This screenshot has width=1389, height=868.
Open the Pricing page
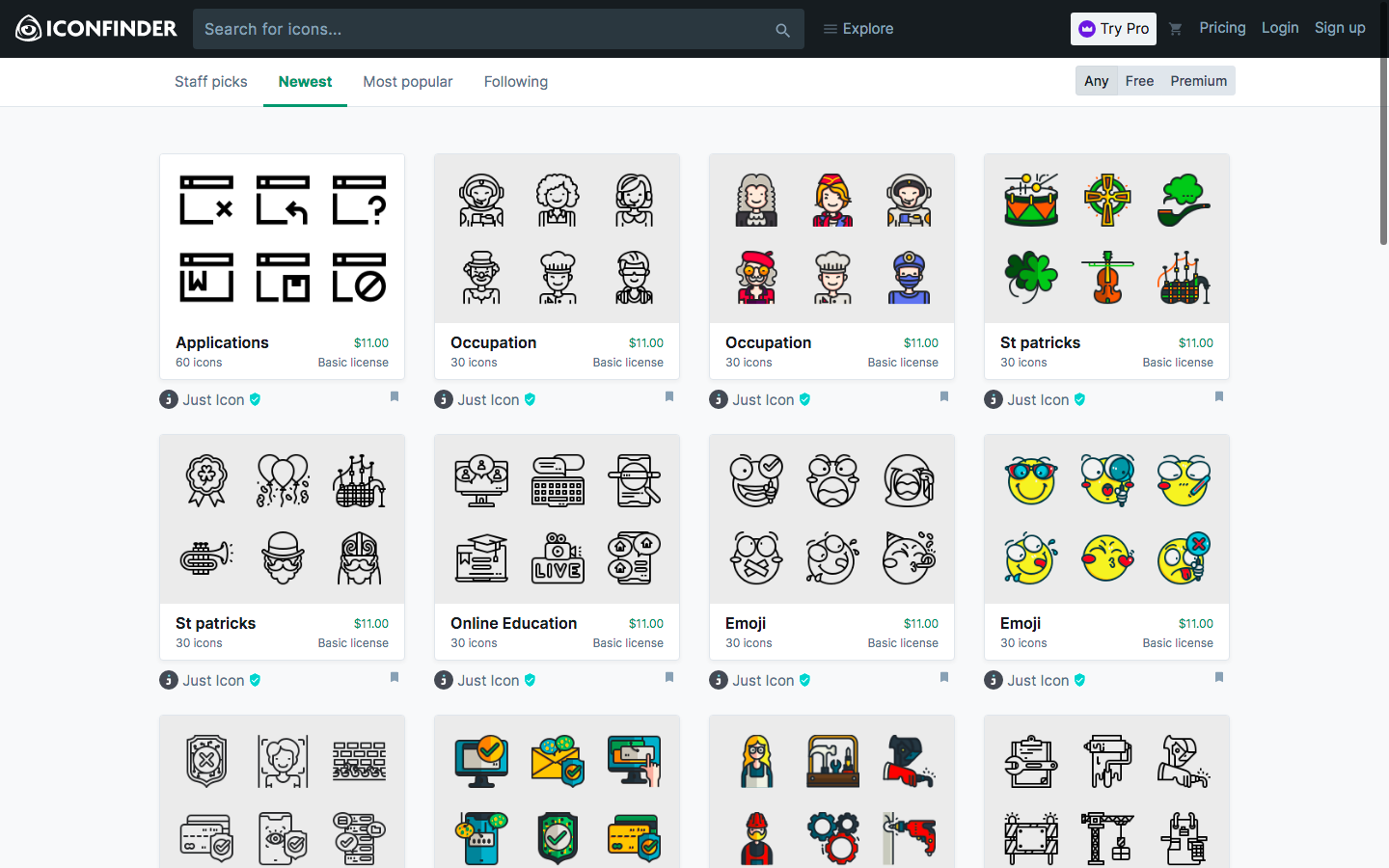tap(1222, 28)
